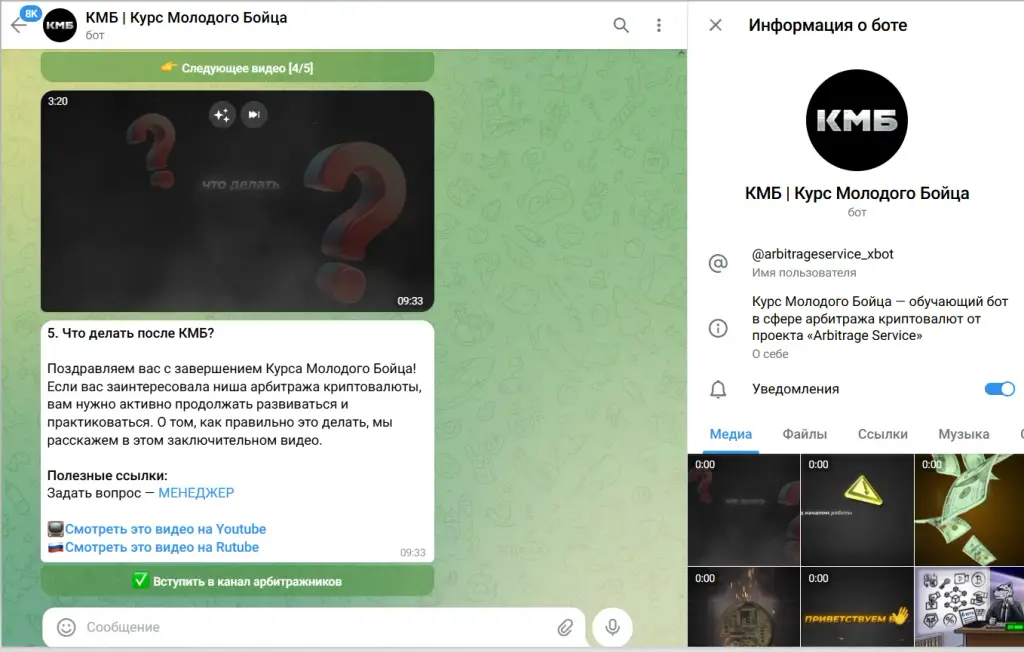This screenshot has height=652, width=1024.
Task: Toggle the notifications switch off
Action: coord(999,389)
